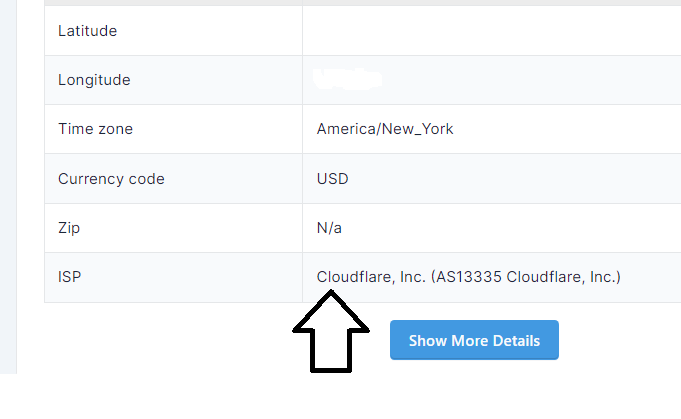
Task: Click the Show More Details button
Action: (x=474, y=340)
